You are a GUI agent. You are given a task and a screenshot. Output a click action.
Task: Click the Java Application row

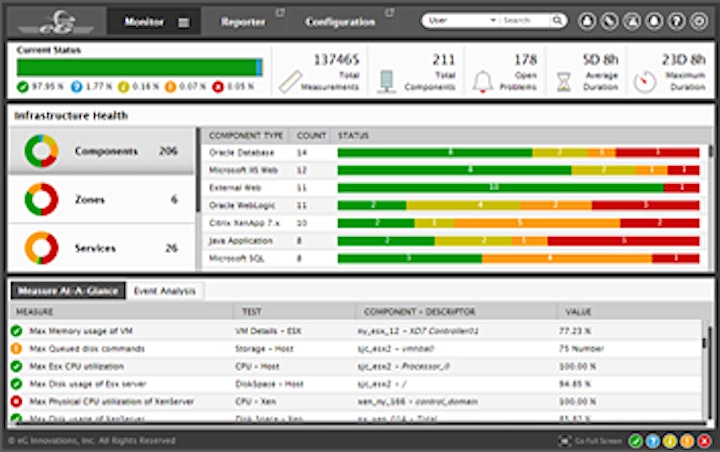pos(455,241)
